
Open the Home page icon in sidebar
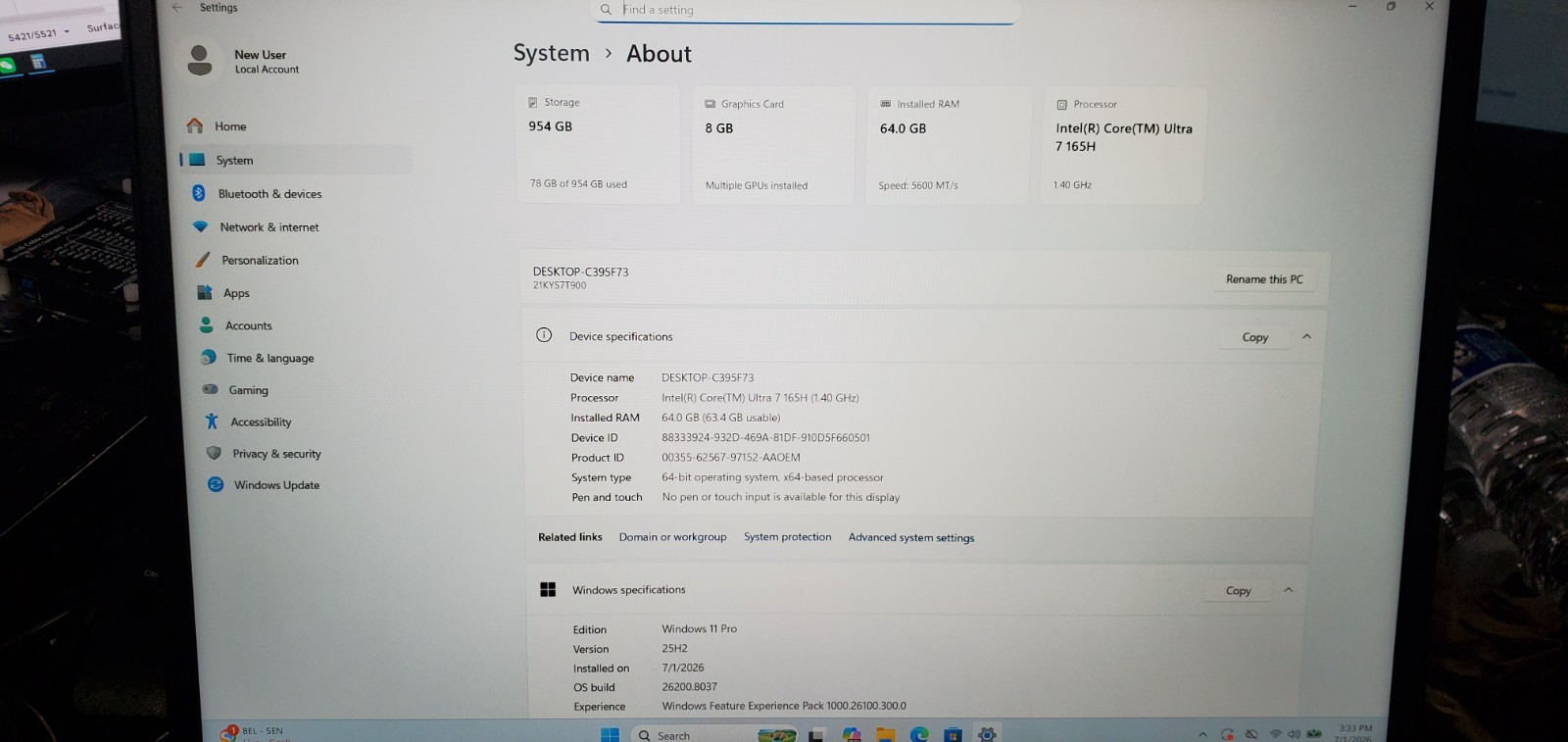194,125
